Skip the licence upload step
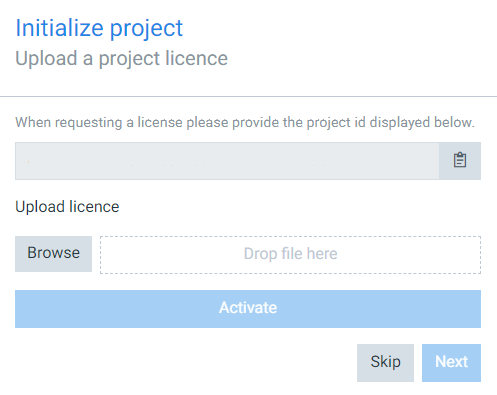The image size is (497, 395). point(385,363)
